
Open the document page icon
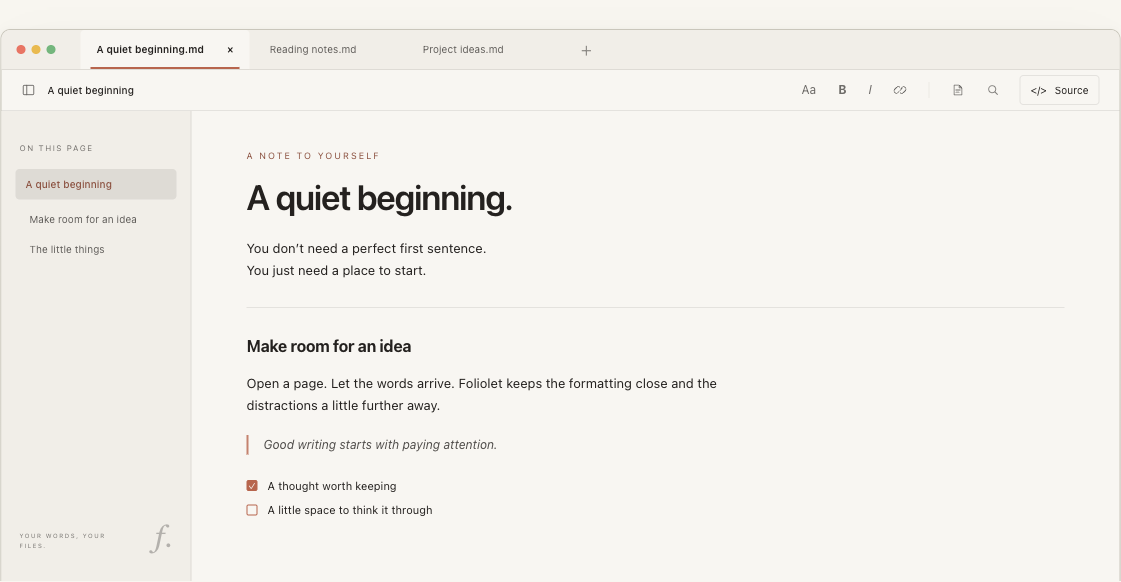pyautogui.click(x=958, y=90)
